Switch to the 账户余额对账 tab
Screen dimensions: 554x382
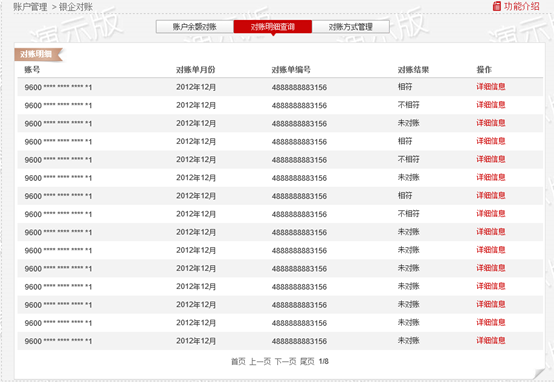[x=195, y=27]
